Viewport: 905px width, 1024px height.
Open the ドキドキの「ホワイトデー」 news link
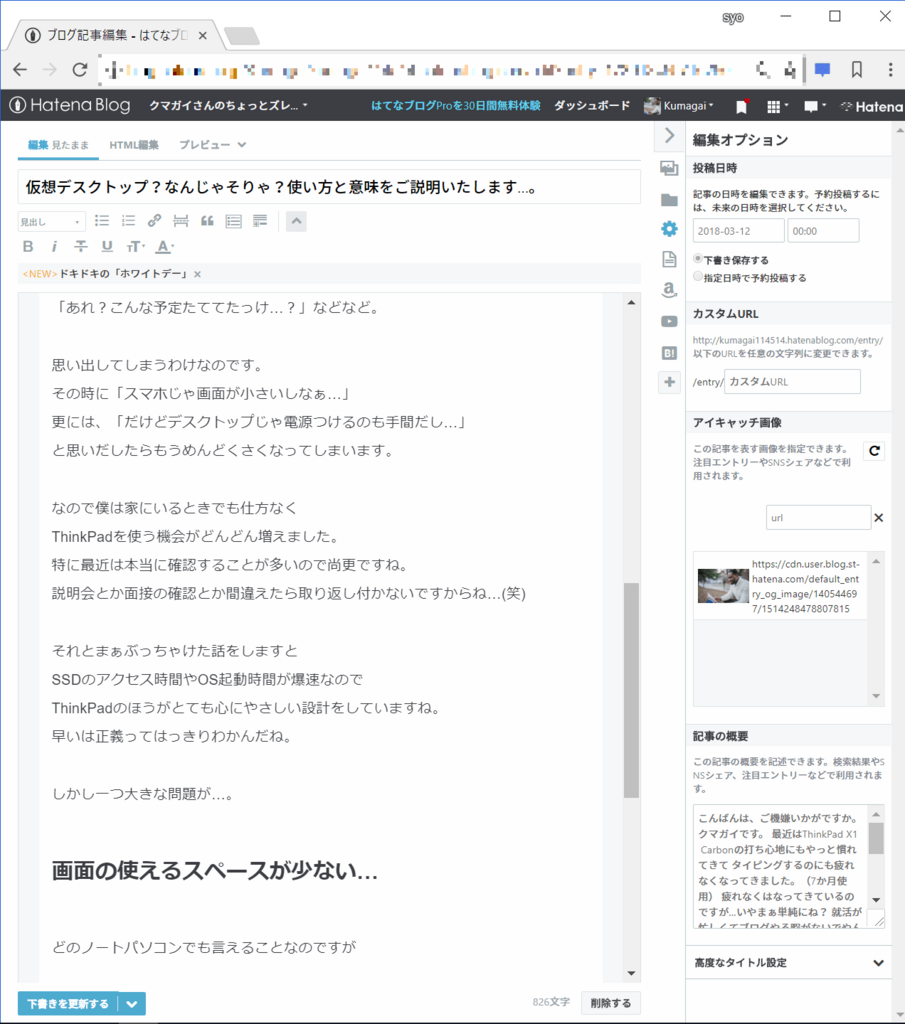pos(123,274)
